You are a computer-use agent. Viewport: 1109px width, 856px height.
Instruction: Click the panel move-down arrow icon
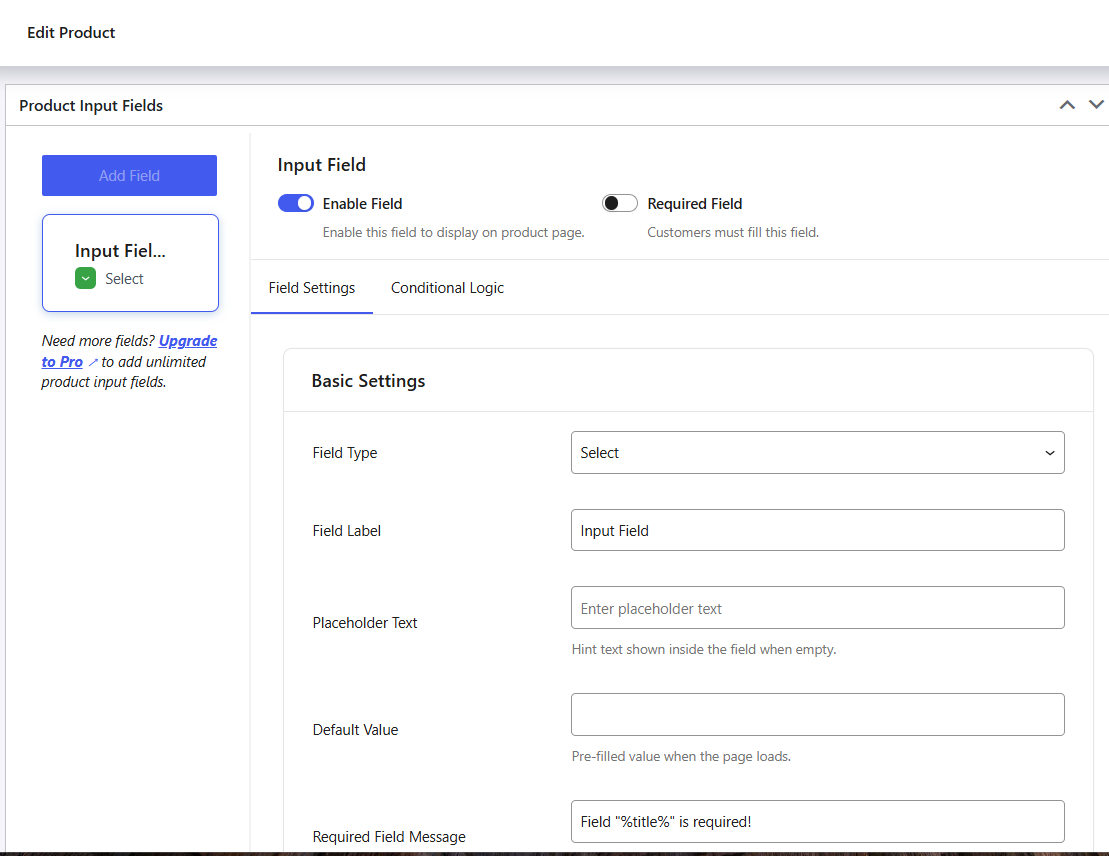tap(1096, 105)
